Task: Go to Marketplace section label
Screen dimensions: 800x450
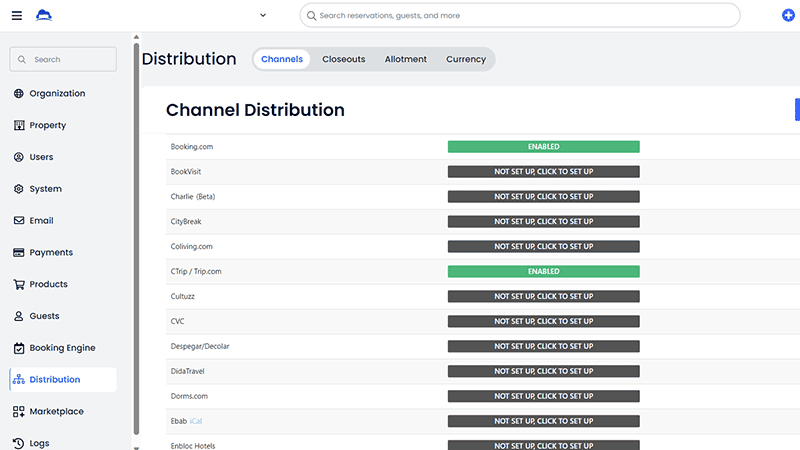Action: click(57, 411)
